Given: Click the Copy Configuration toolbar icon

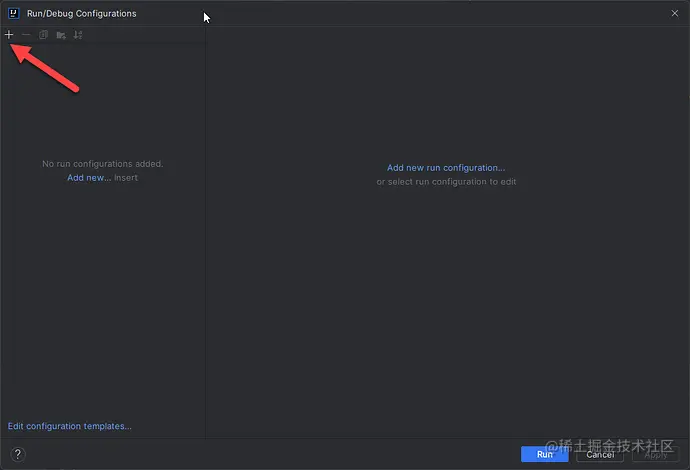Looking at the screenshot, I should click(43, 35).
